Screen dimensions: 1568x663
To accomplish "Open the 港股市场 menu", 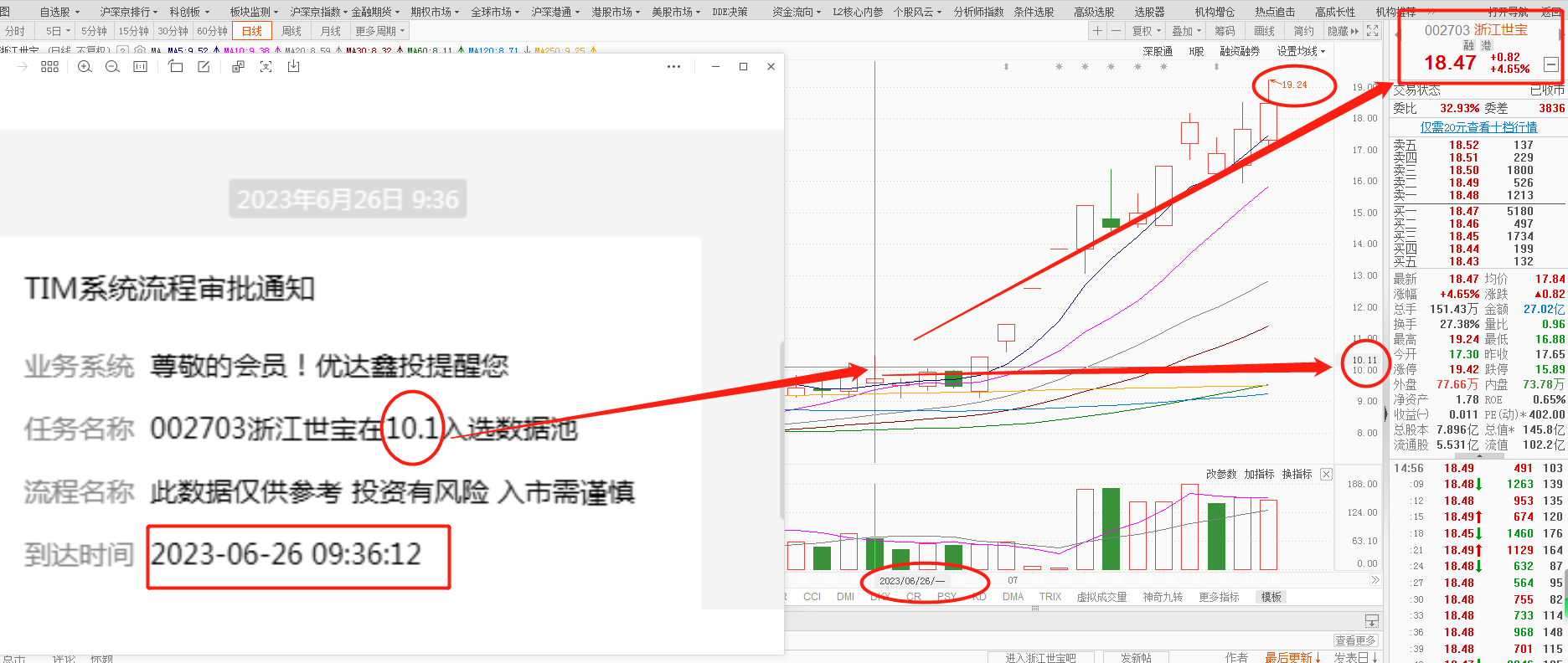I will tap(616, 12).
